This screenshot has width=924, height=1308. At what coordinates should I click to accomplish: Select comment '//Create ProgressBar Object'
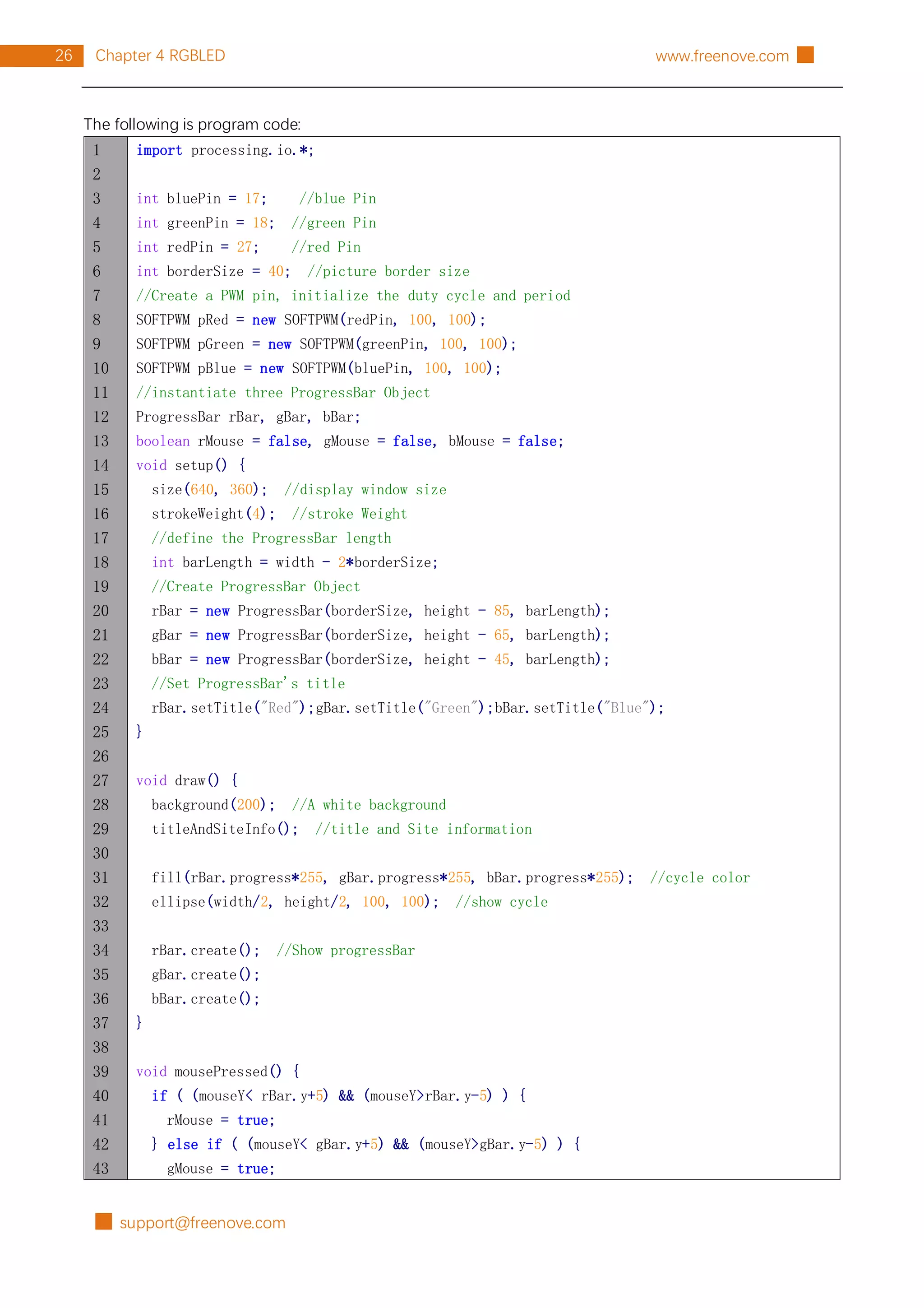[256, 587]
